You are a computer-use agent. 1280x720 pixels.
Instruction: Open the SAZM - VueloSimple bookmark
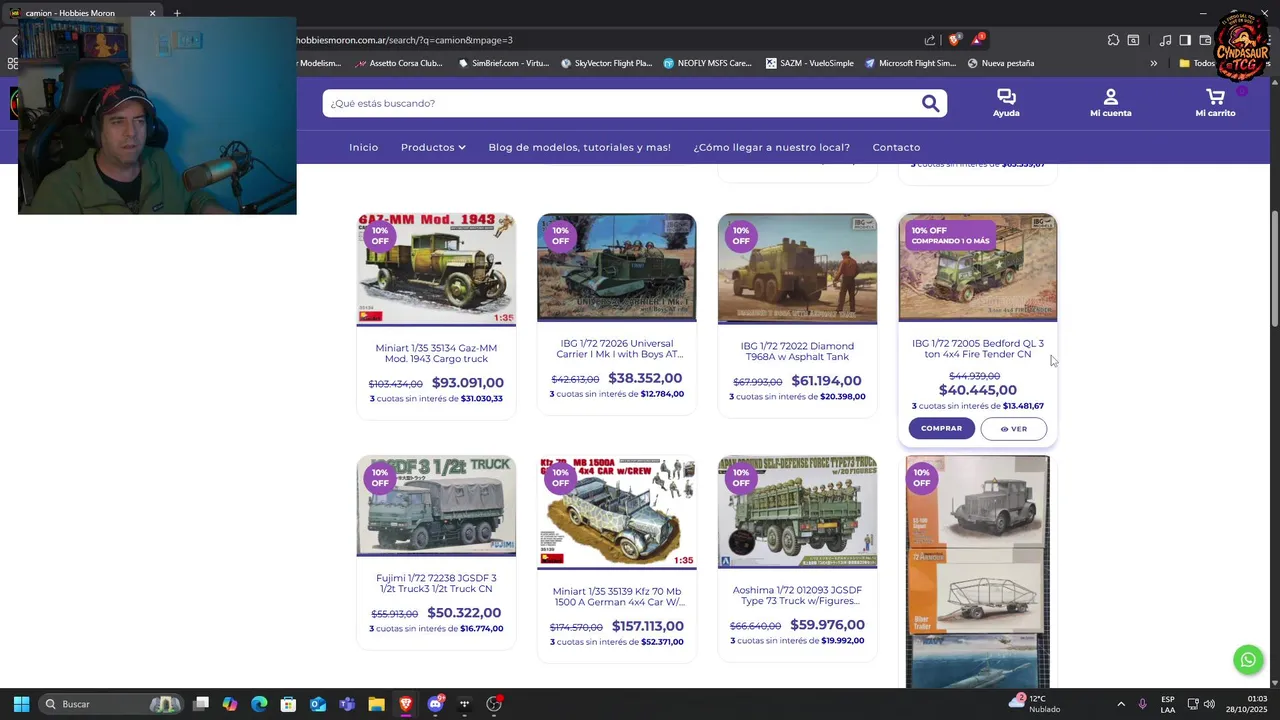point(810,63)
